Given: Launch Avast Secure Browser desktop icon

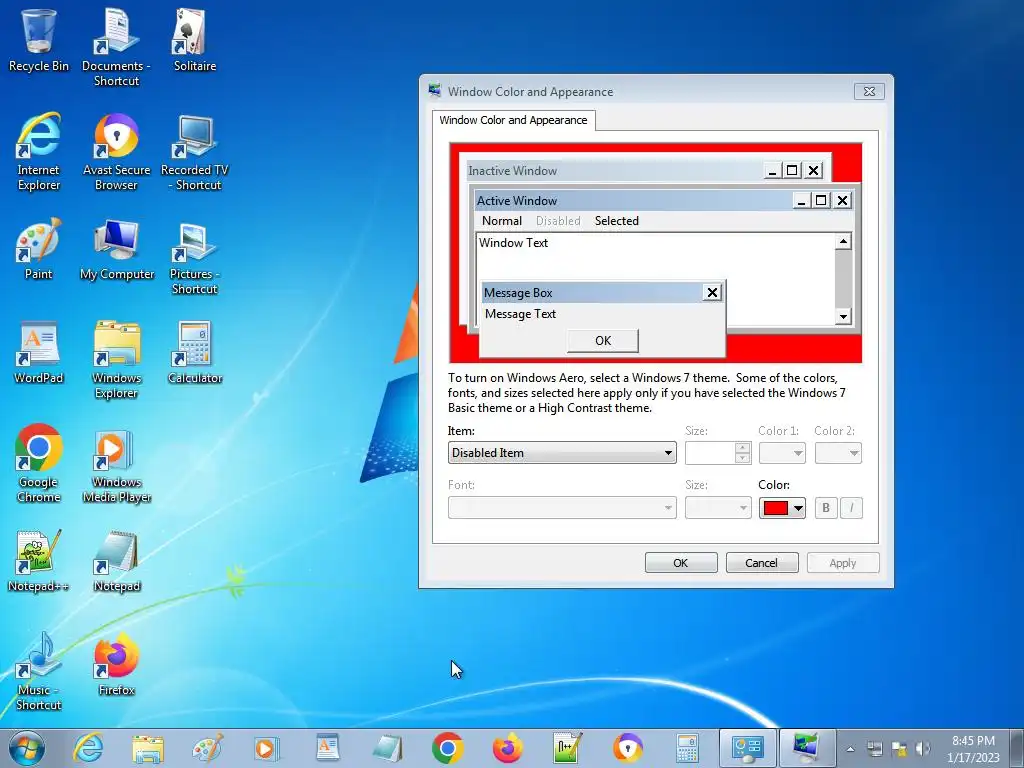Looking at the screenshot, I should [x=116, y=152].
